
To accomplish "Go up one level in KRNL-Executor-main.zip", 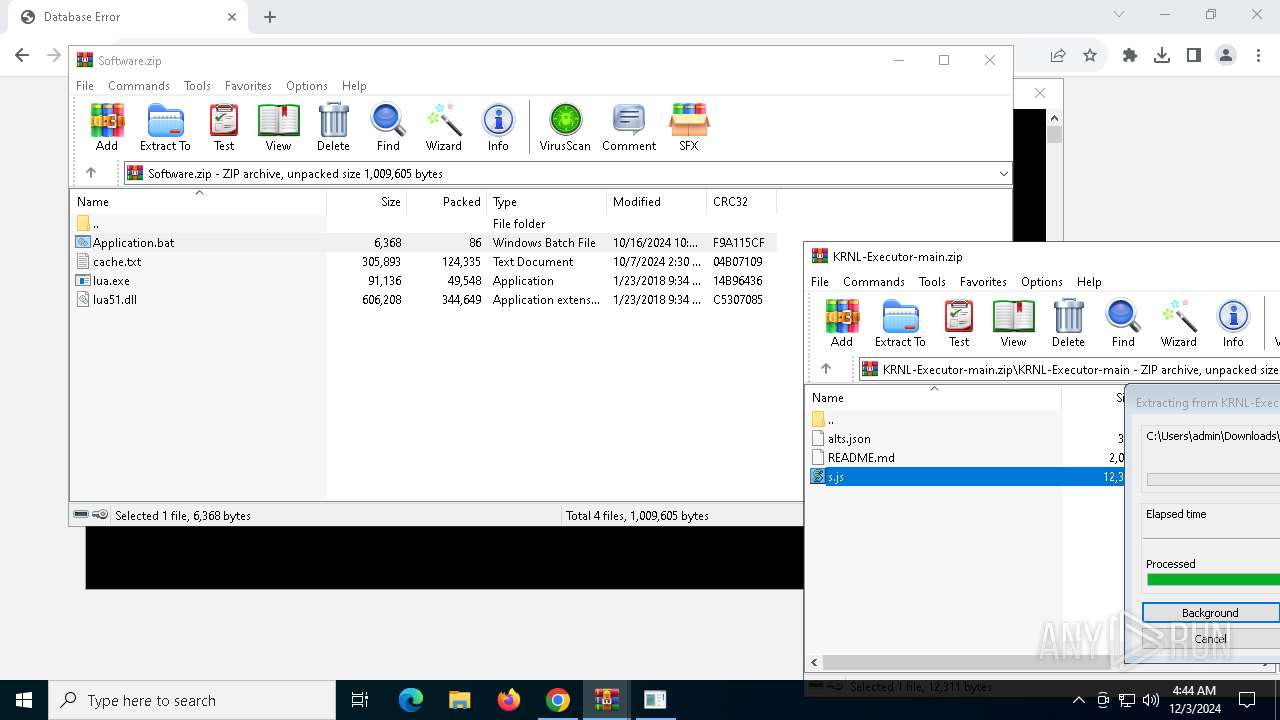I will tap(826, 369).
